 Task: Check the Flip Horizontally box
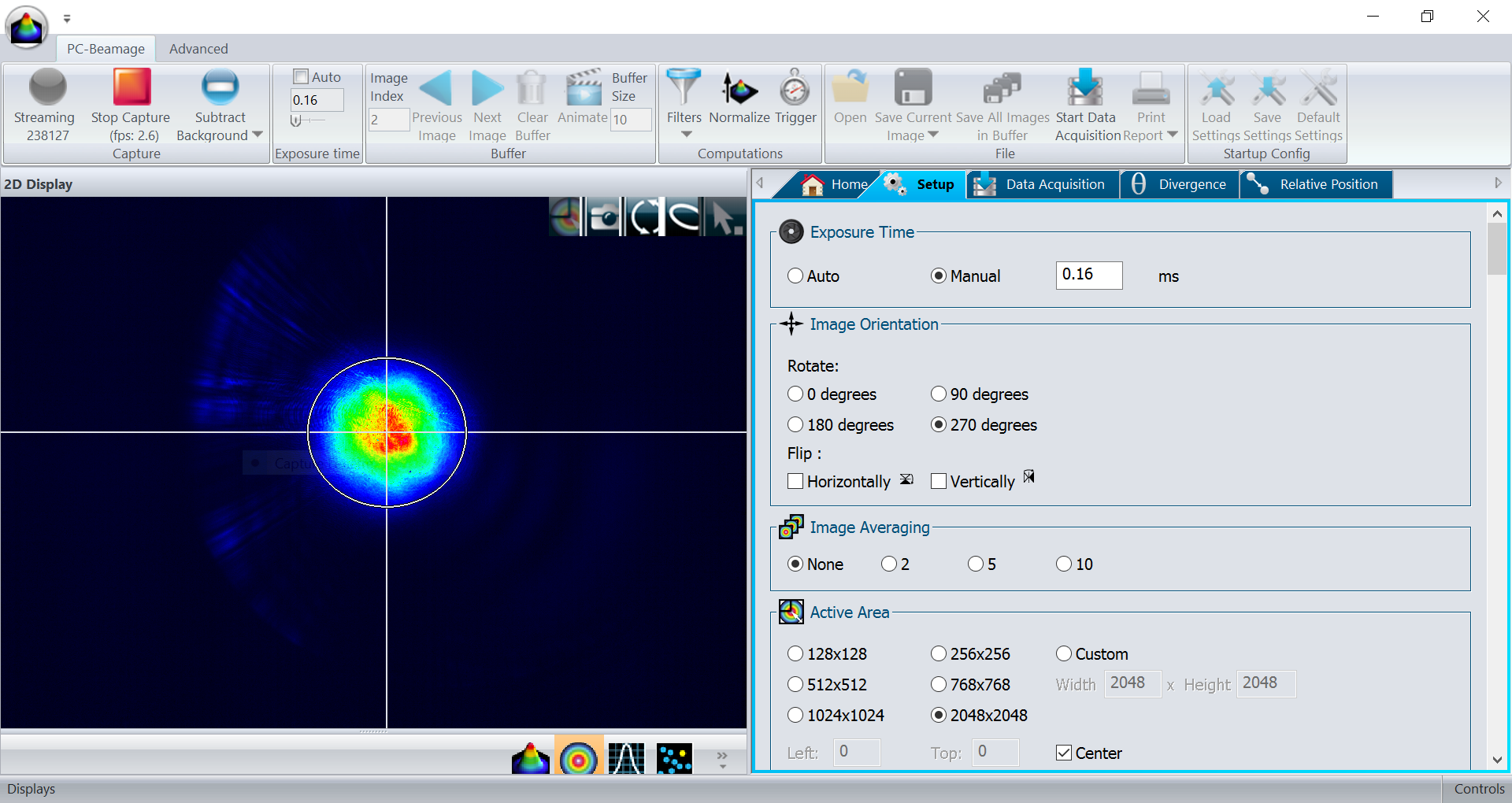[795, 481]
